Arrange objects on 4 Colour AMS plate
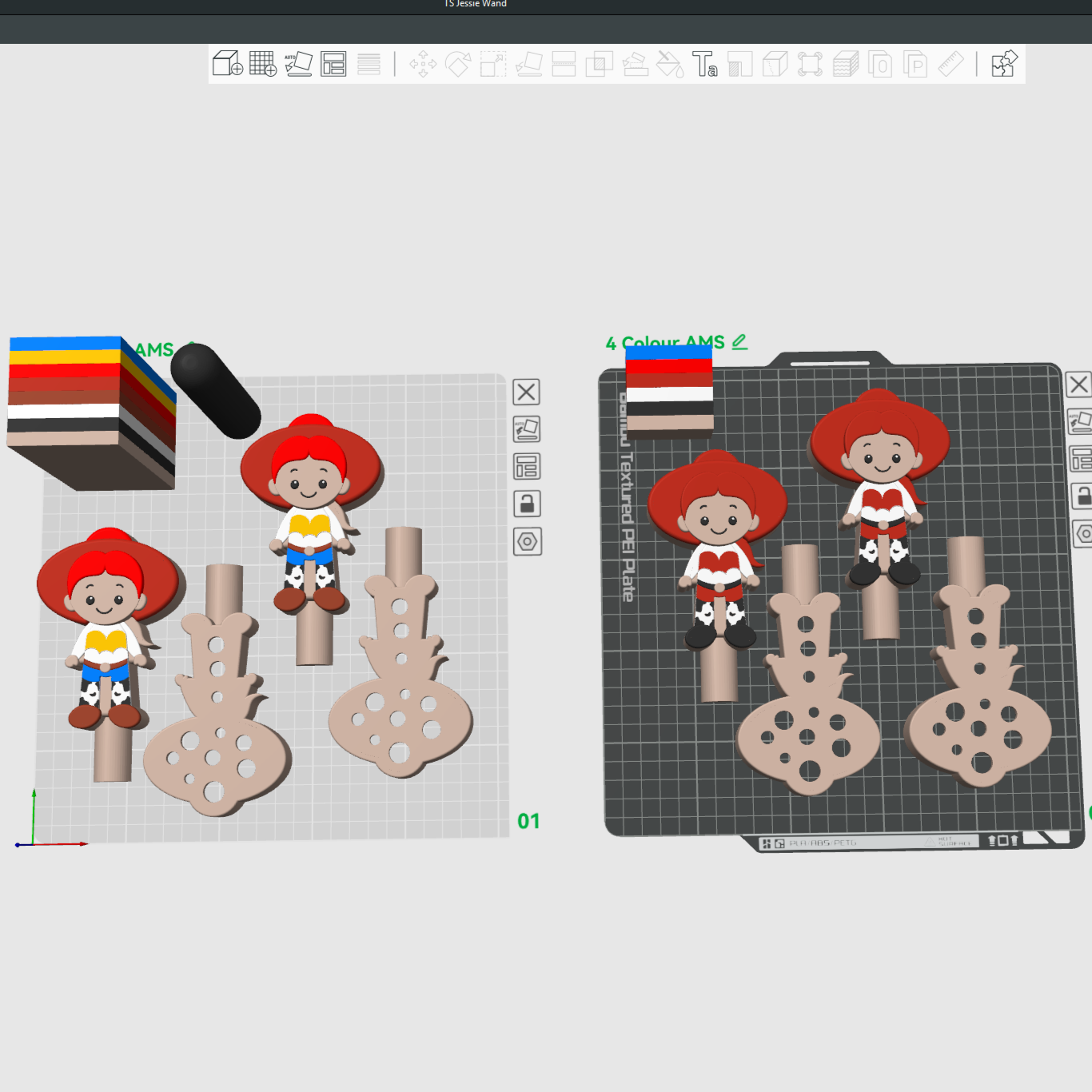The width and height of the screenshot is (1092, 1092). point(1081,459)
